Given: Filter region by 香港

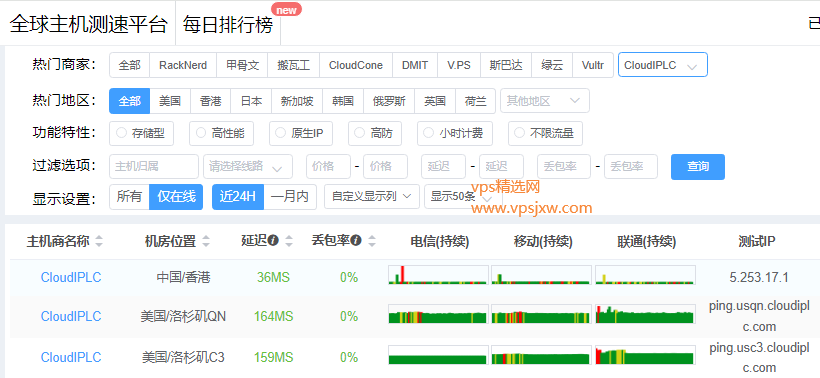Looking at the screenshot, I should click(x=211, y=101).
